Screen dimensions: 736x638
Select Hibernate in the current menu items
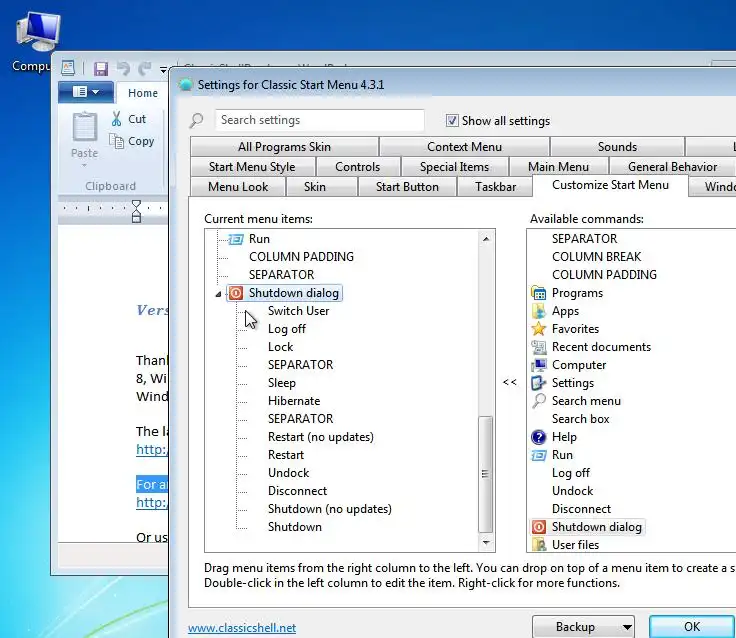pyautogui.click(x=294, y=401)
